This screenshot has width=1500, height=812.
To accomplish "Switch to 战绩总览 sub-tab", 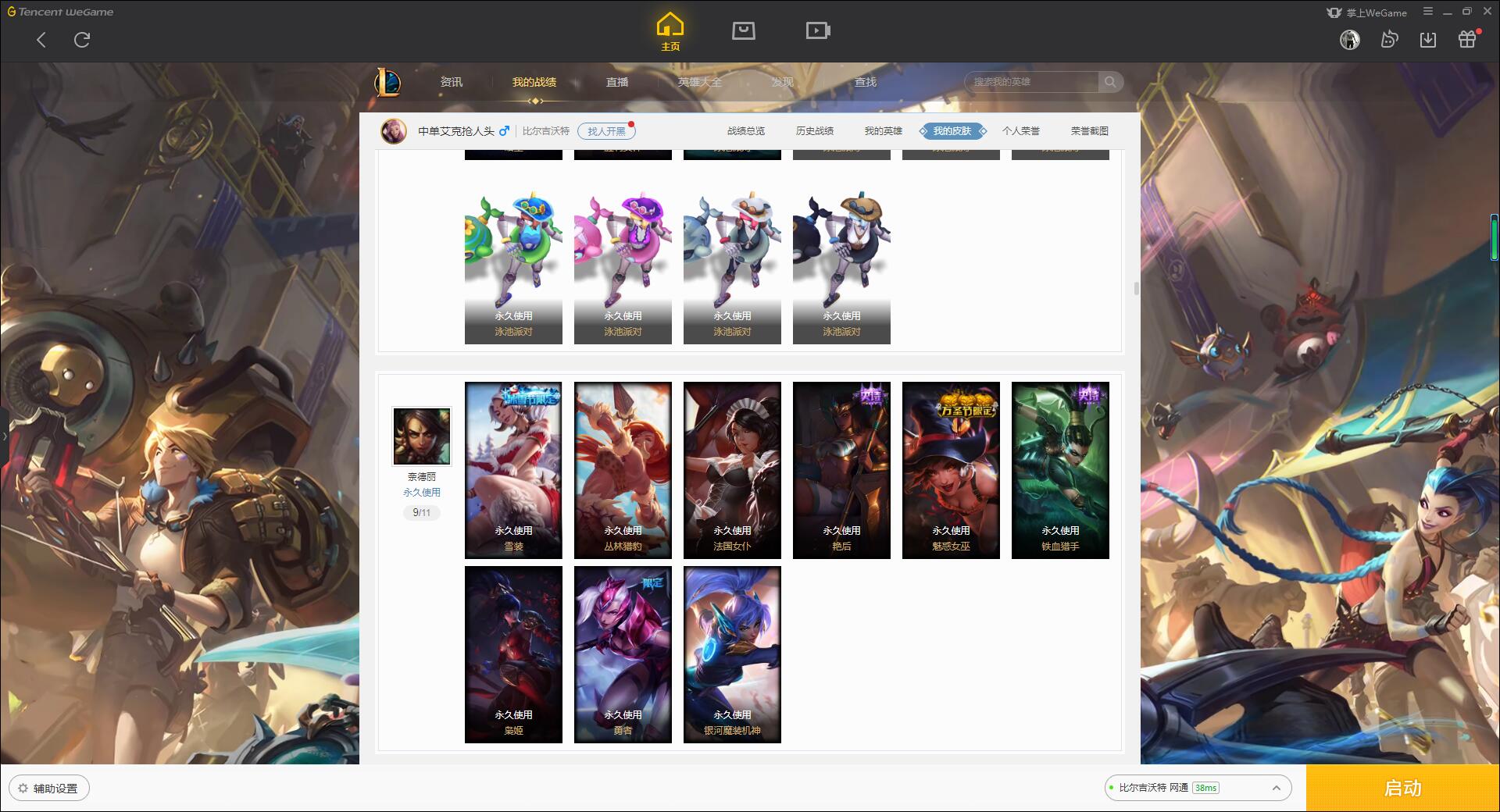I will [746, 131].
